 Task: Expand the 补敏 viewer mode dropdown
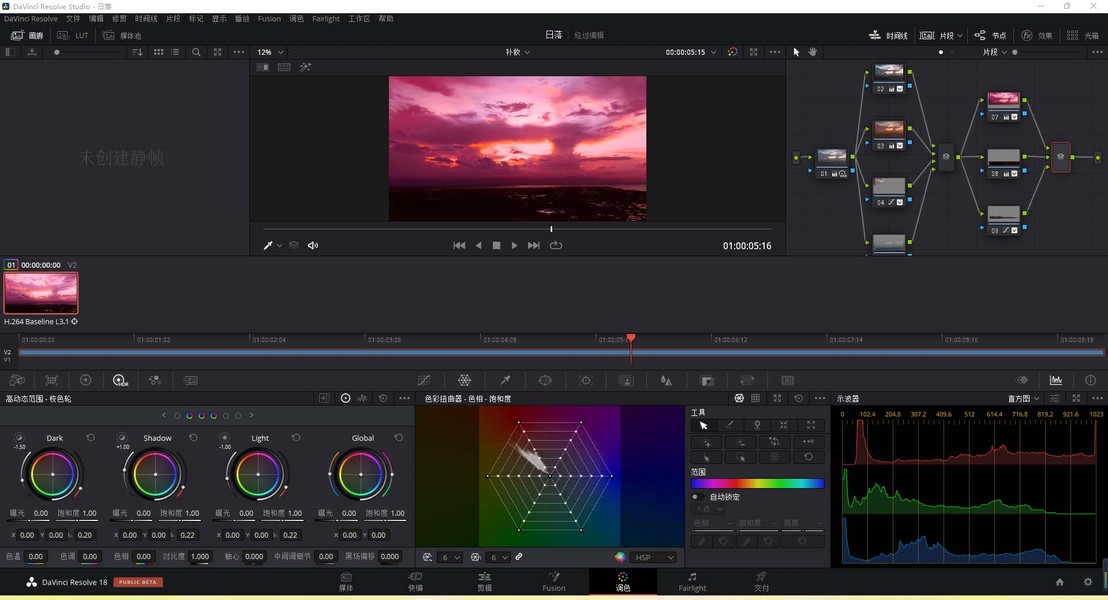pos(517,52)
